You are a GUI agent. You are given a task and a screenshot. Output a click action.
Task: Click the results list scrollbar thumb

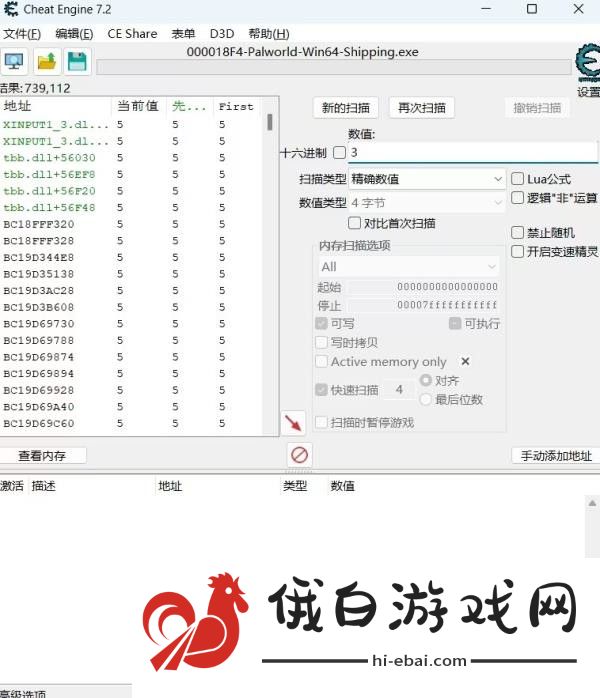[270, 122]
